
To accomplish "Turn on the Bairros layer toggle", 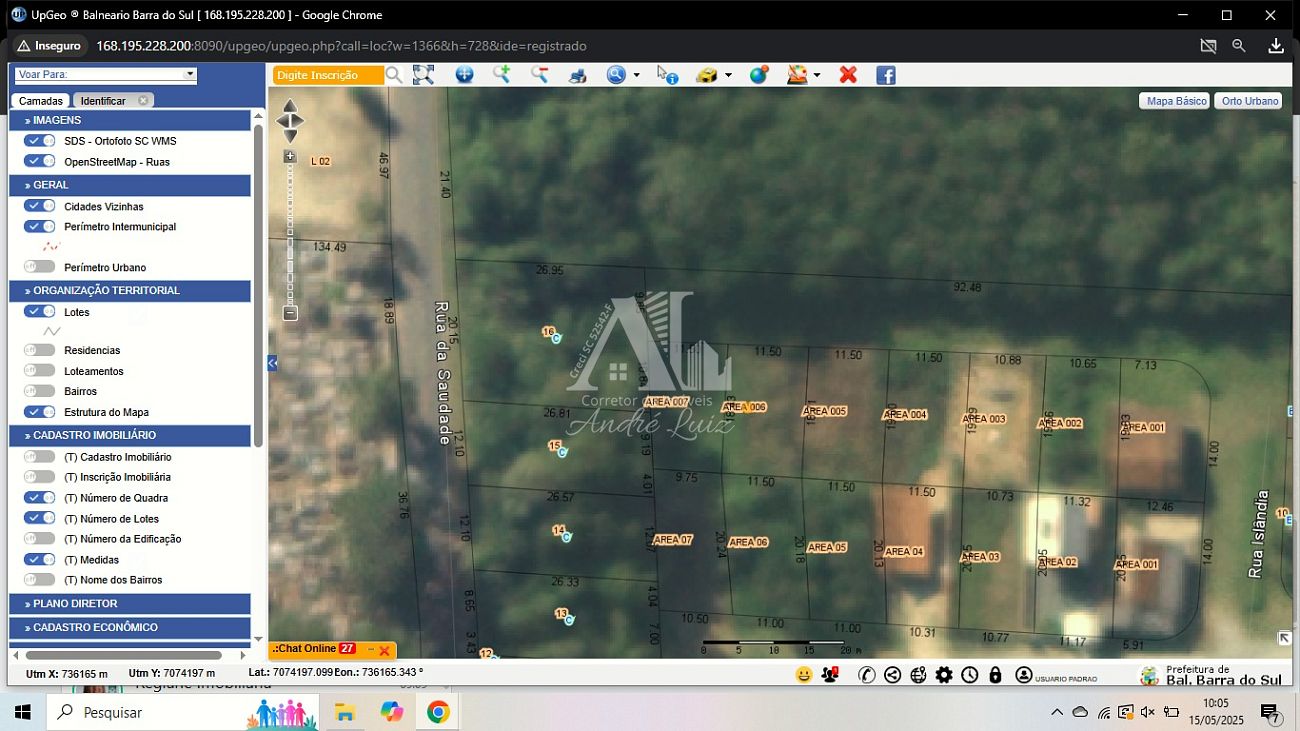I will pyautogui.click(x=40, y=391).
